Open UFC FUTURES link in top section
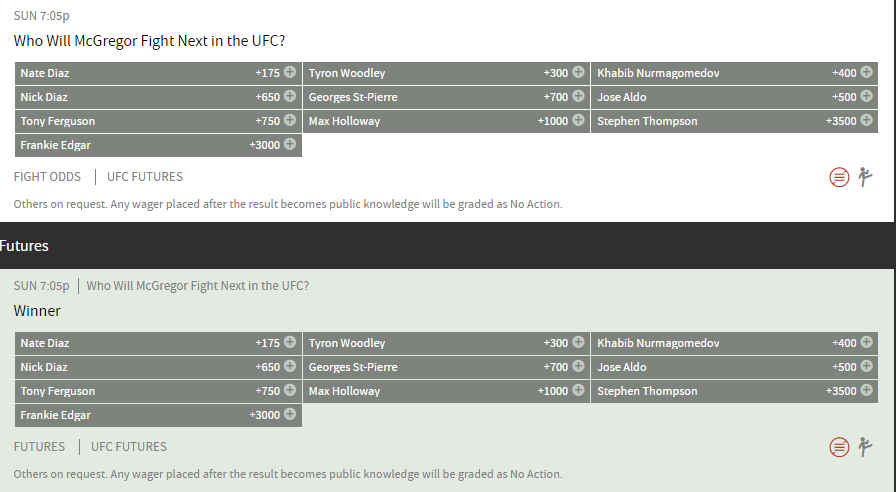 point(145,177)
